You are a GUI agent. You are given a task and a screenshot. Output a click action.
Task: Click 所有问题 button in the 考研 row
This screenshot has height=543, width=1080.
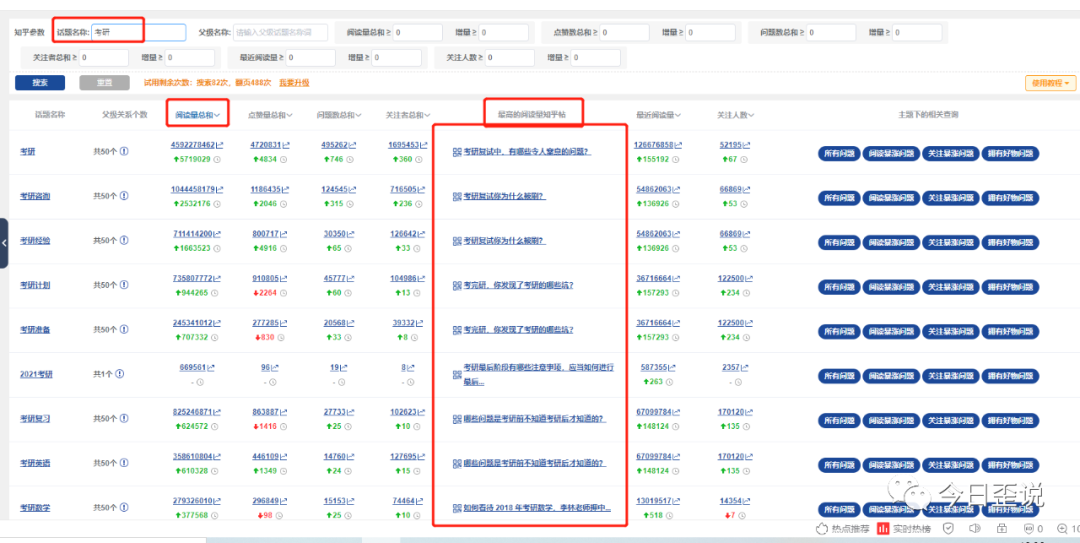(x=840, y=154)
